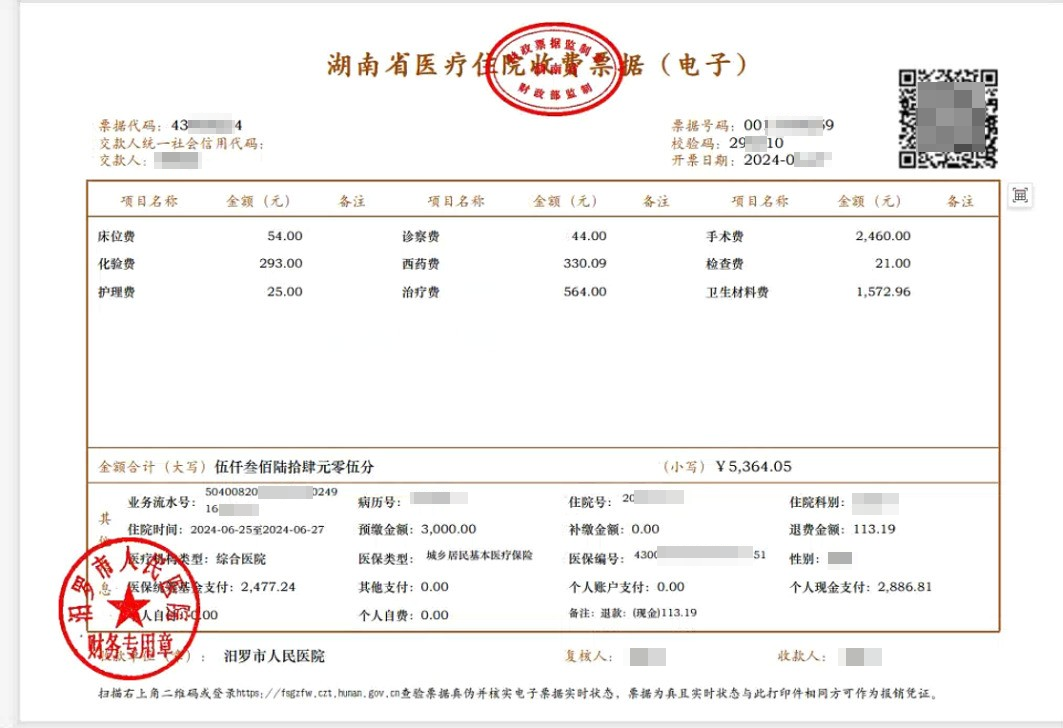Image resolution: width=1063 pixels, height=728 pixels.
Task: Click the 业务流水号 label
Action: click(161, 502)
